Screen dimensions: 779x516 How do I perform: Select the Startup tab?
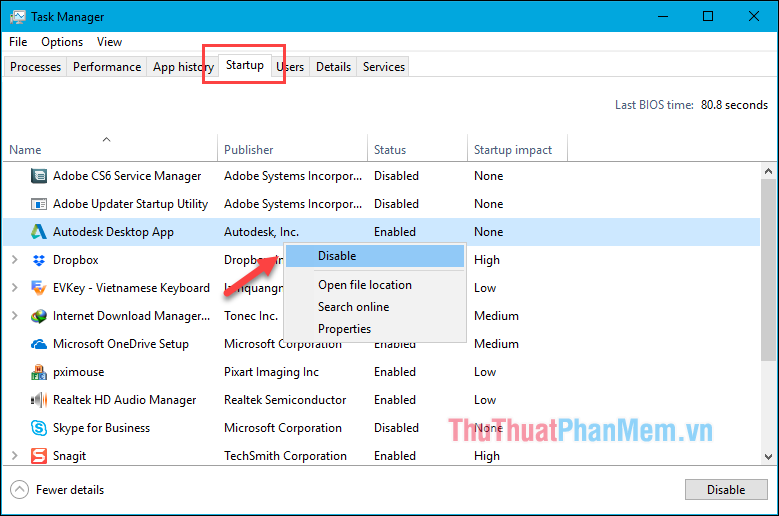click(x=245, y=65)
